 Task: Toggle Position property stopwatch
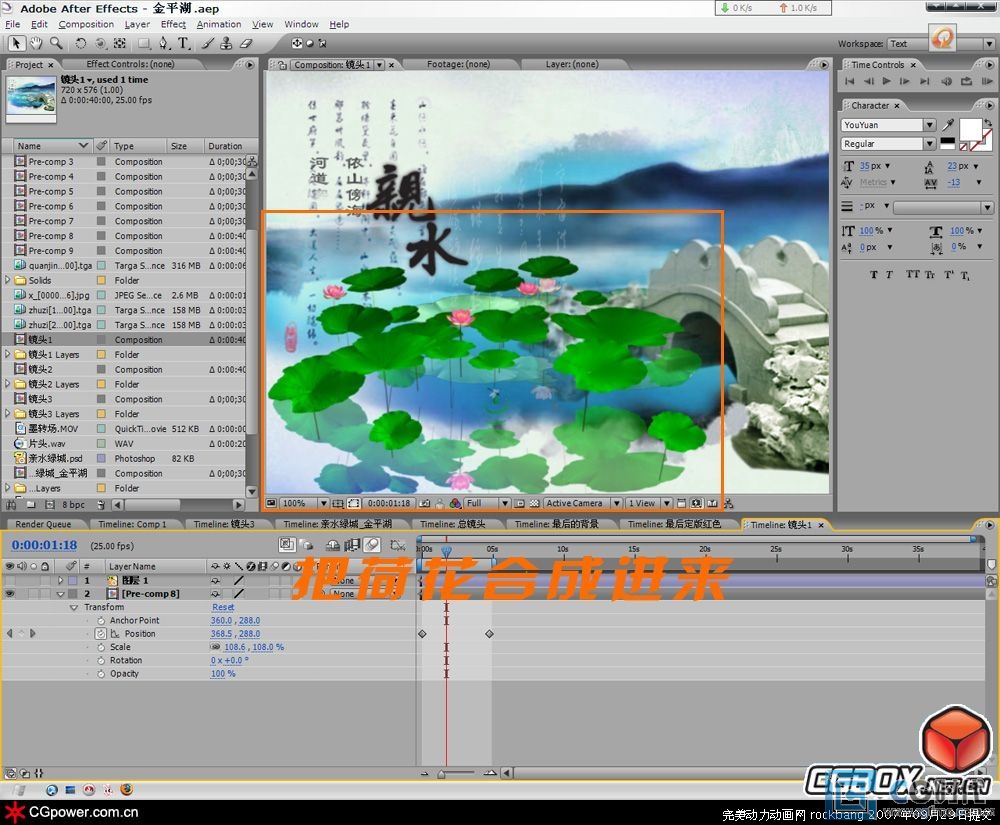click(101, 634)
